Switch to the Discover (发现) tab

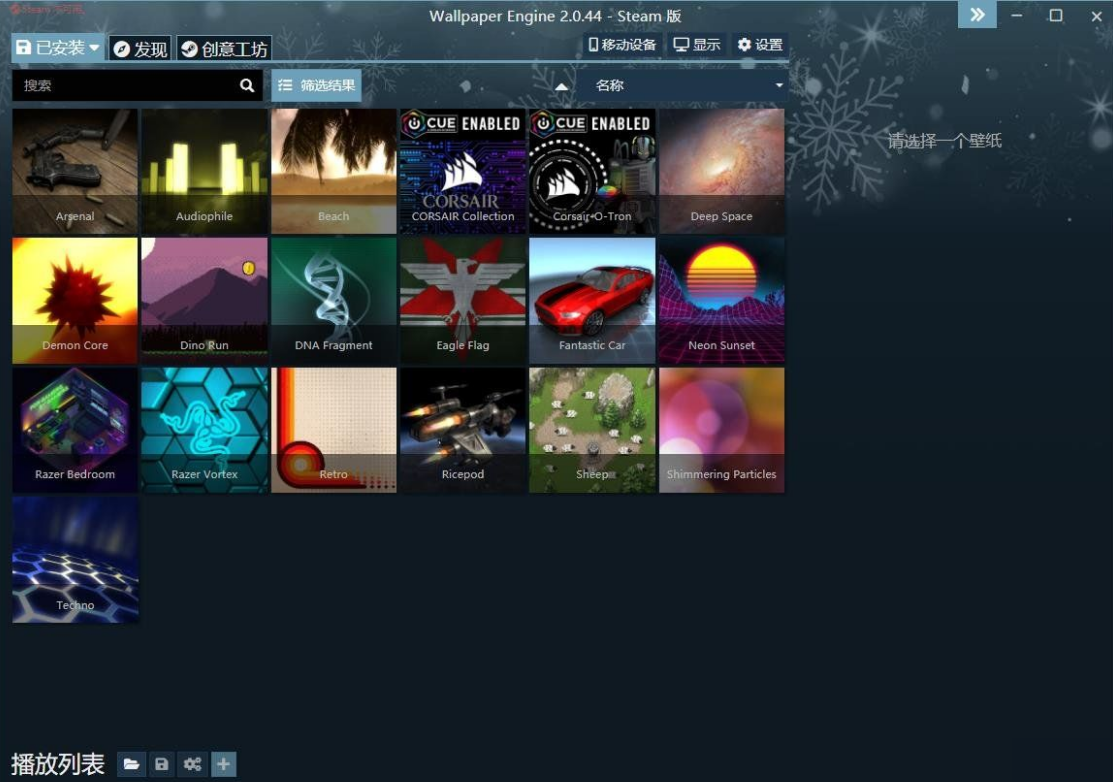[x=140, y=48]
